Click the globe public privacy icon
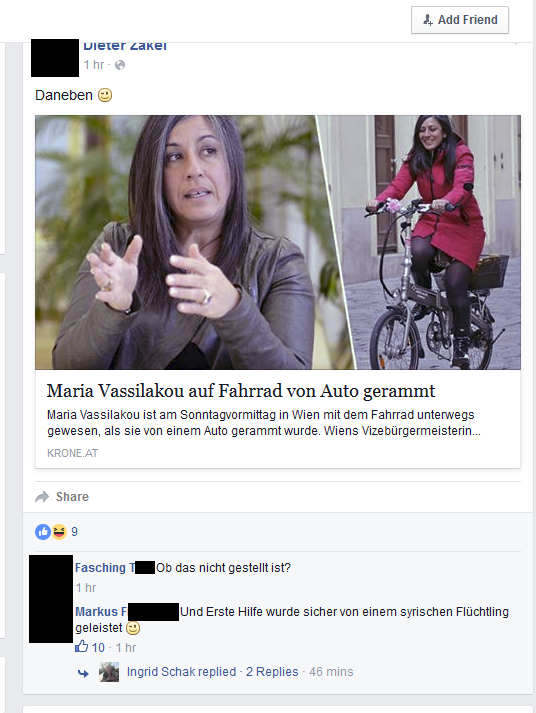 (x=120, y=65)
